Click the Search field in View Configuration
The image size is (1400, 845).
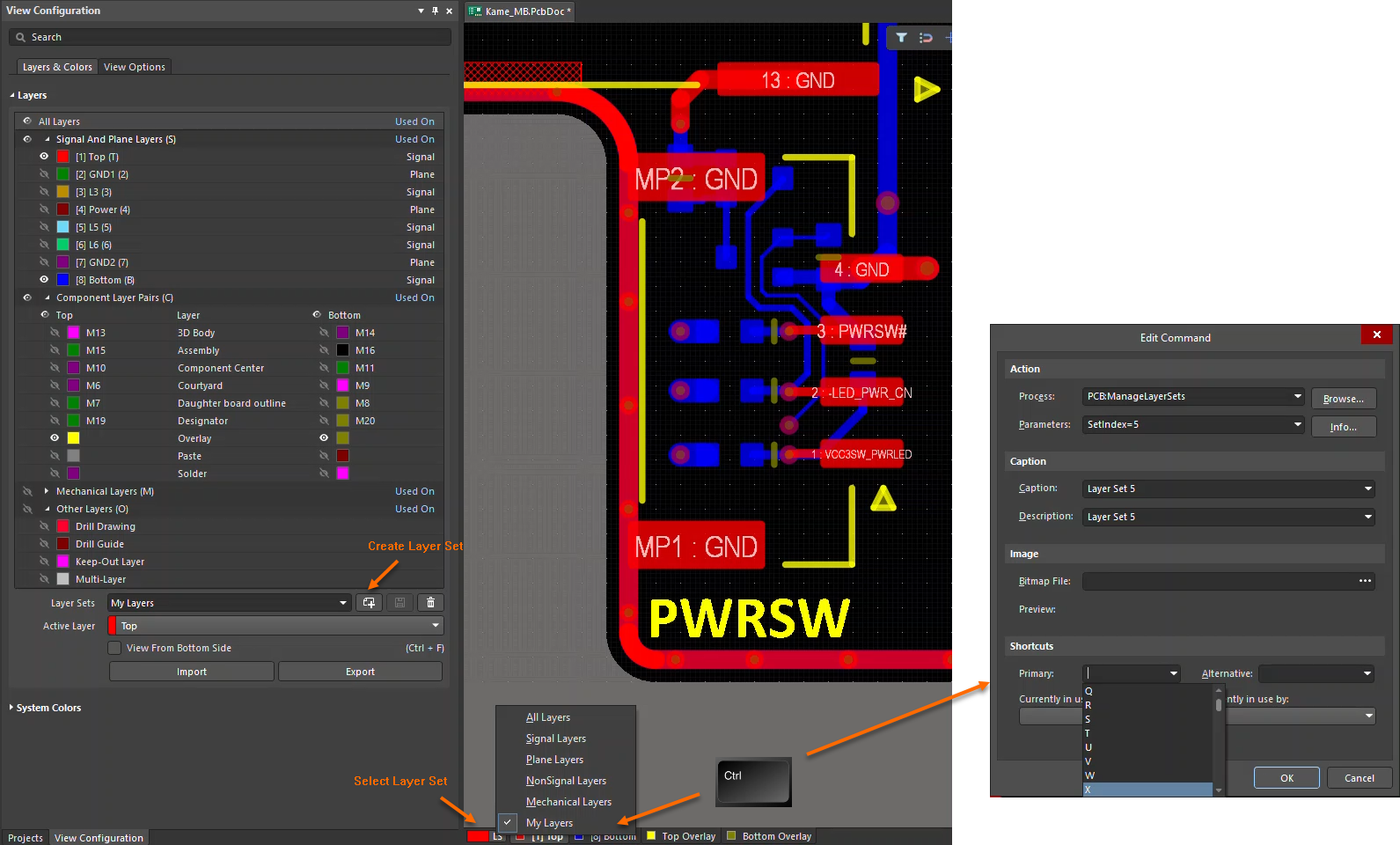[x=231, y=37]
